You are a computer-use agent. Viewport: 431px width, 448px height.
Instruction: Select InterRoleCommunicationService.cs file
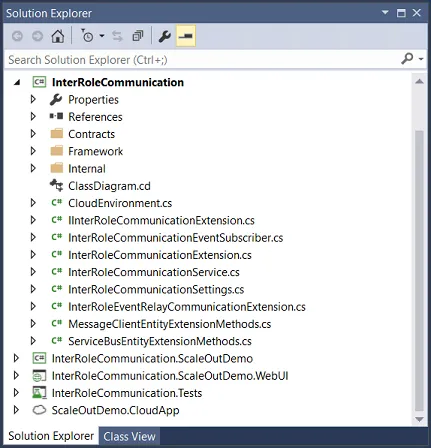(x=154, y=272)
